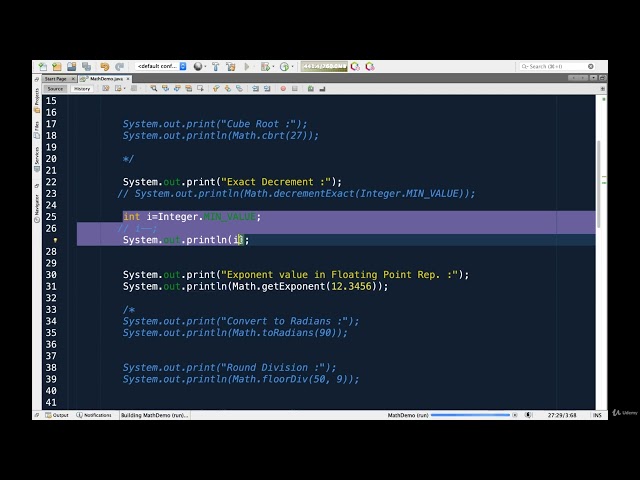Open the Files side panel
640x480 pixels.
tap(37, 130)
